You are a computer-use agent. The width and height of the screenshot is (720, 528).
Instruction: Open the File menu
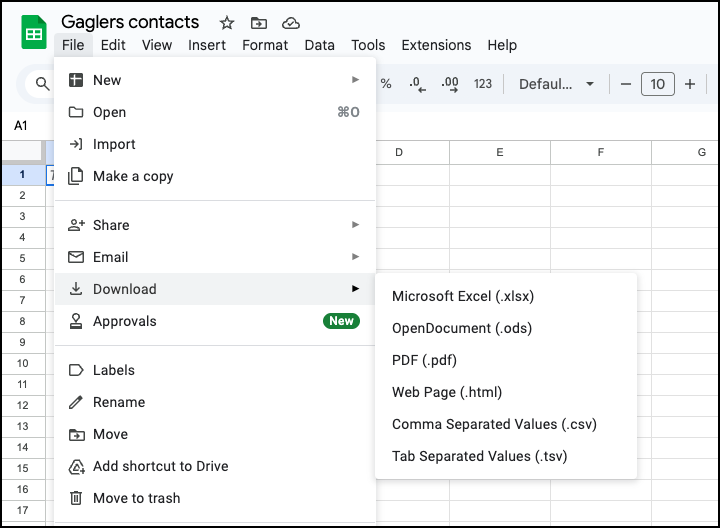pyautogui.click(x=73, y=45)
